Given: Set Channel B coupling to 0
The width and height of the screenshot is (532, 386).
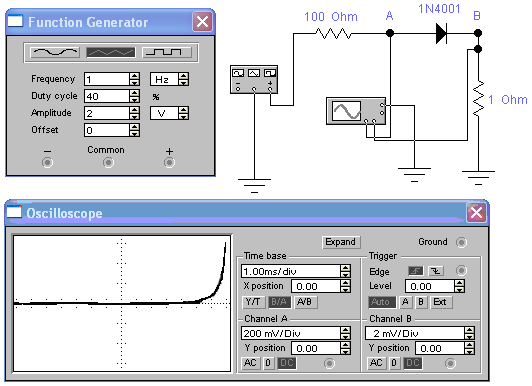Looking at the screenshot, I should [x=394, y=363].
